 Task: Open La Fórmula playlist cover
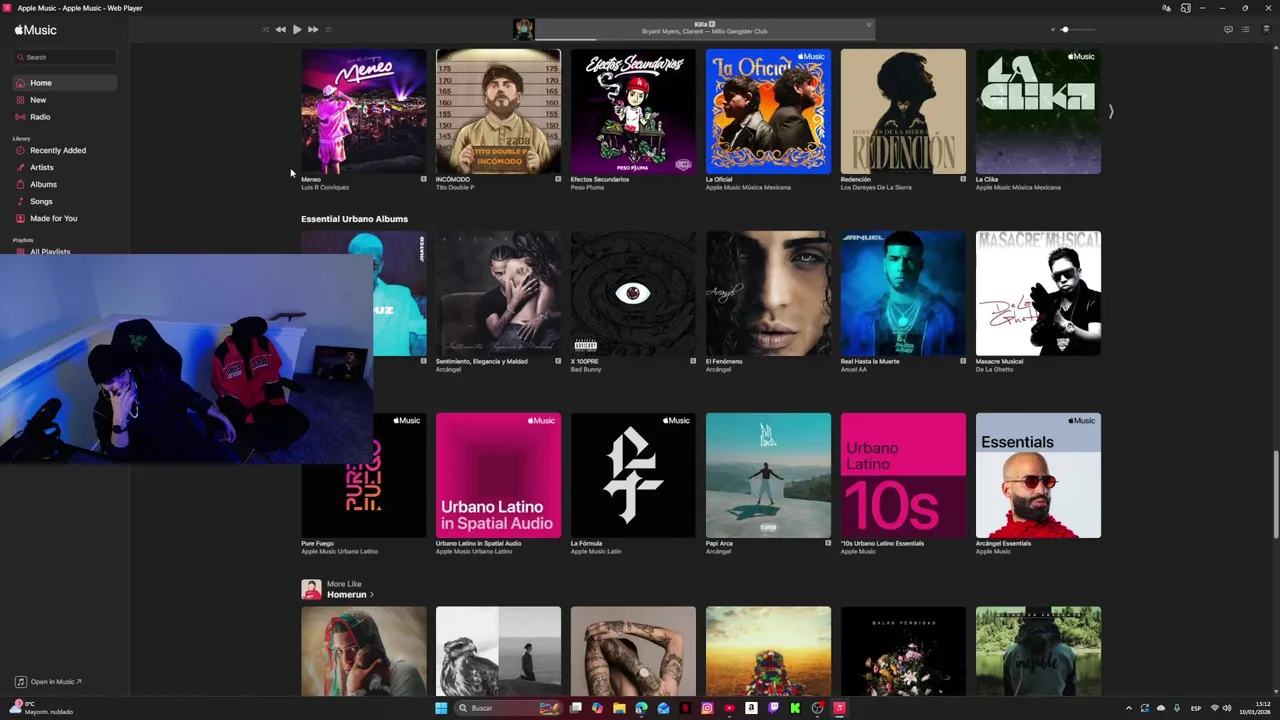tap(633, 475)
